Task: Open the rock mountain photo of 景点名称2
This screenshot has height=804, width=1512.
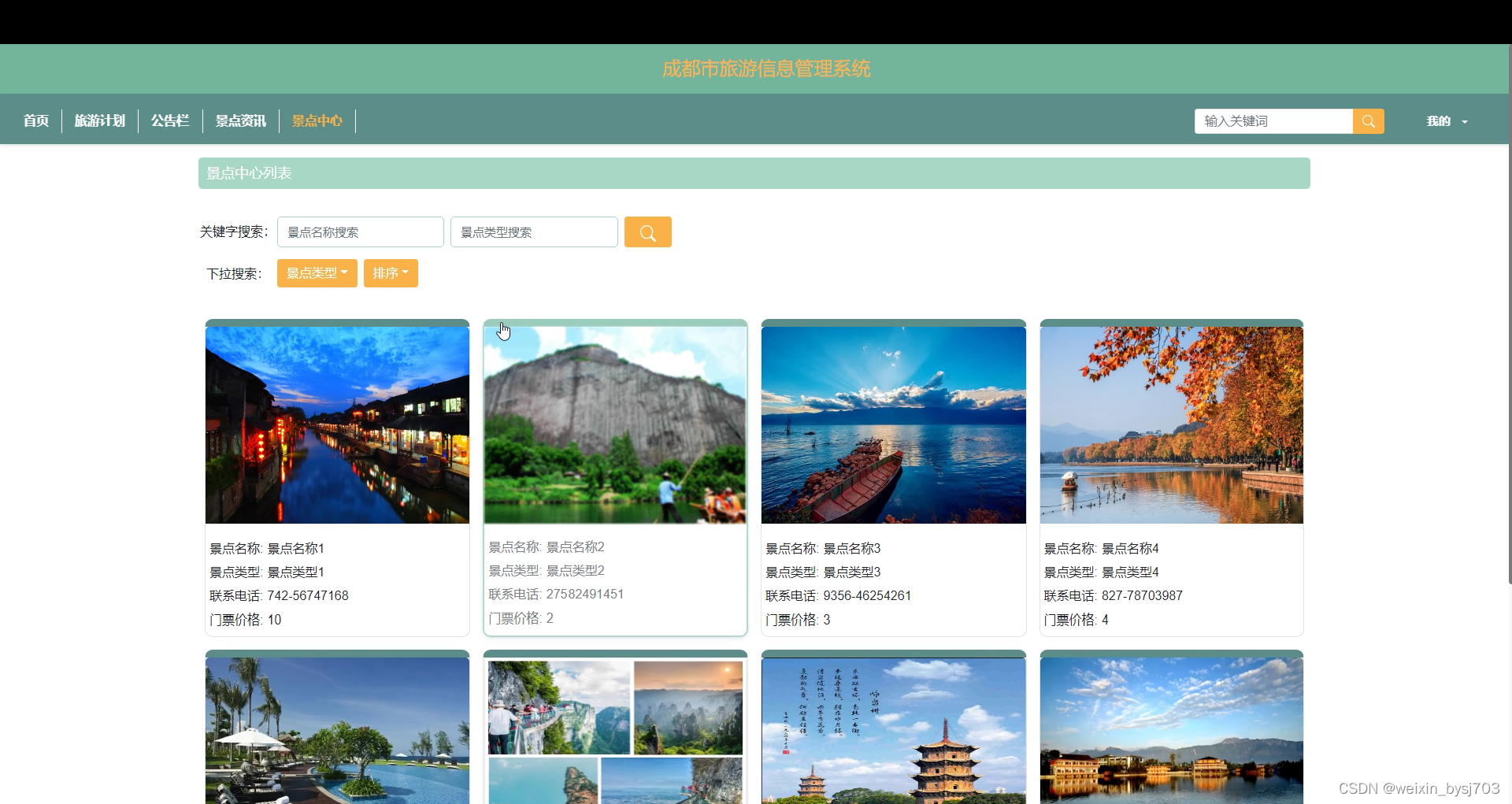Action: coord(615,425)
